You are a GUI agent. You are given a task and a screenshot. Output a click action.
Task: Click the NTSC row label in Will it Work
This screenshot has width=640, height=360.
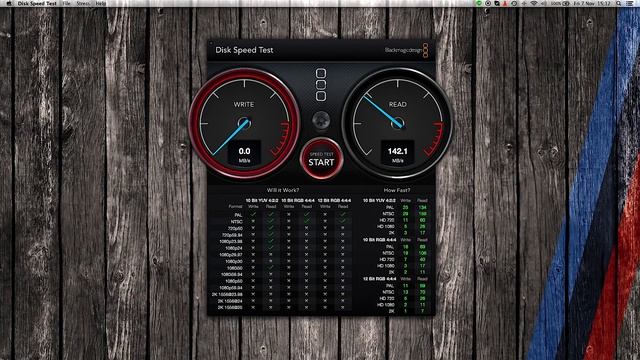click(x=236, y=222)
